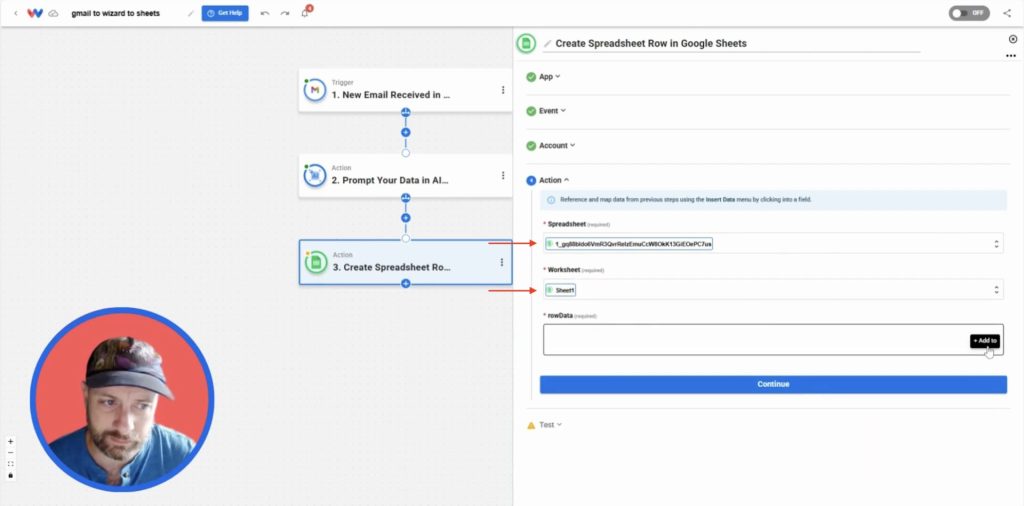Open the W logo home icon
Image resolution: width=1024 pixels, height=506 pixels.
point(35,13)
